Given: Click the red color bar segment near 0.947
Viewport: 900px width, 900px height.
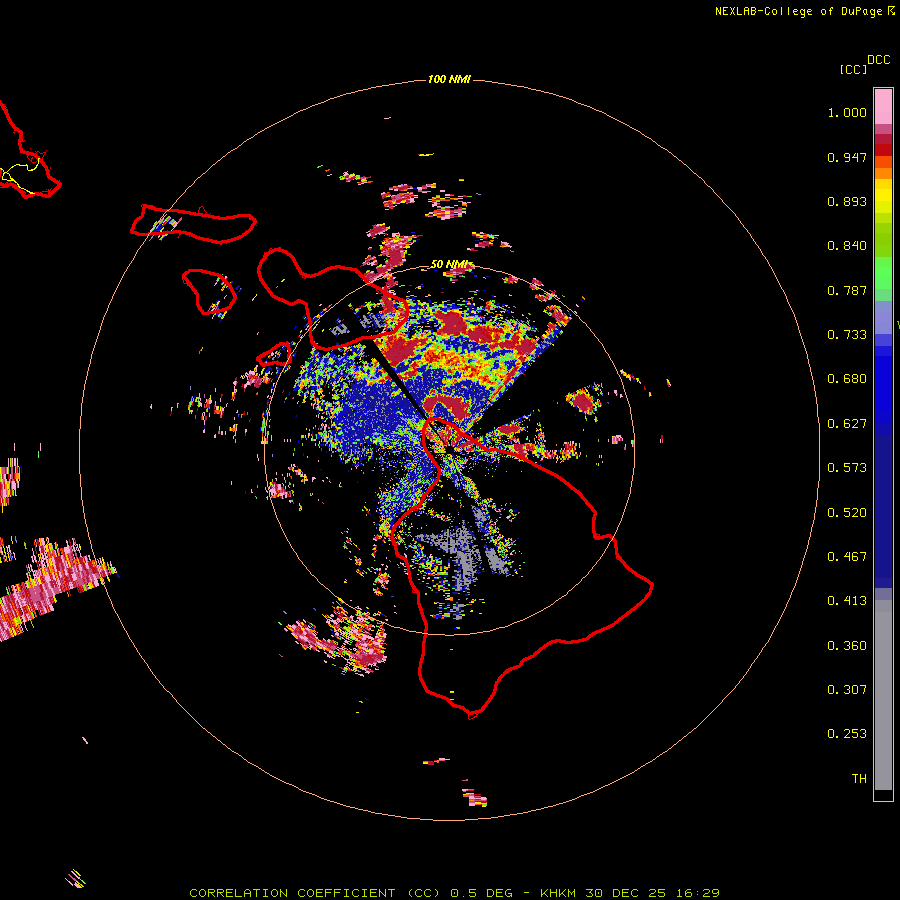Looking at the screenshot, I should tap(883, 150).
